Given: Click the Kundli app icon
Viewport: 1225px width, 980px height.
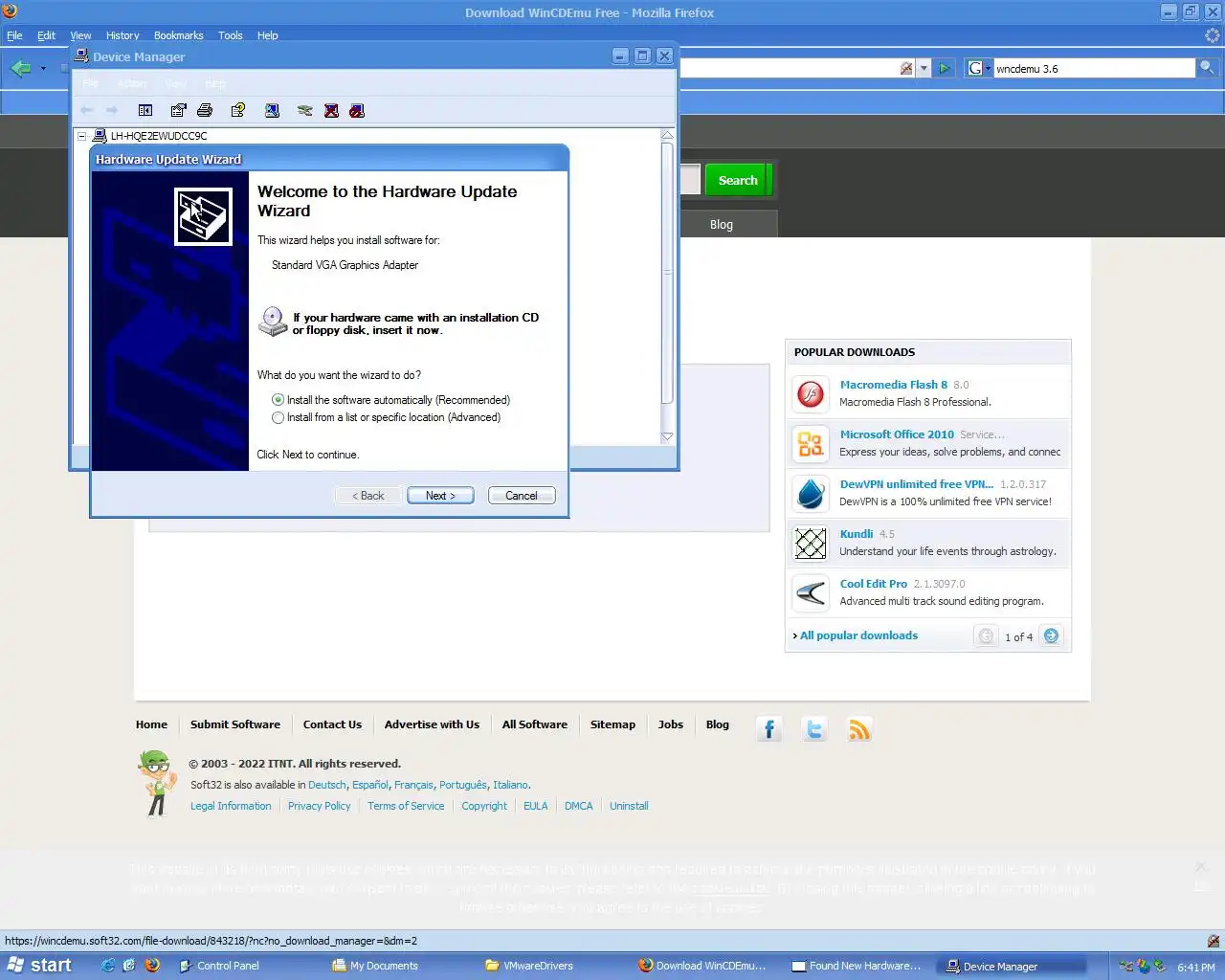Looking at the screenshot, I should (811, 543).
